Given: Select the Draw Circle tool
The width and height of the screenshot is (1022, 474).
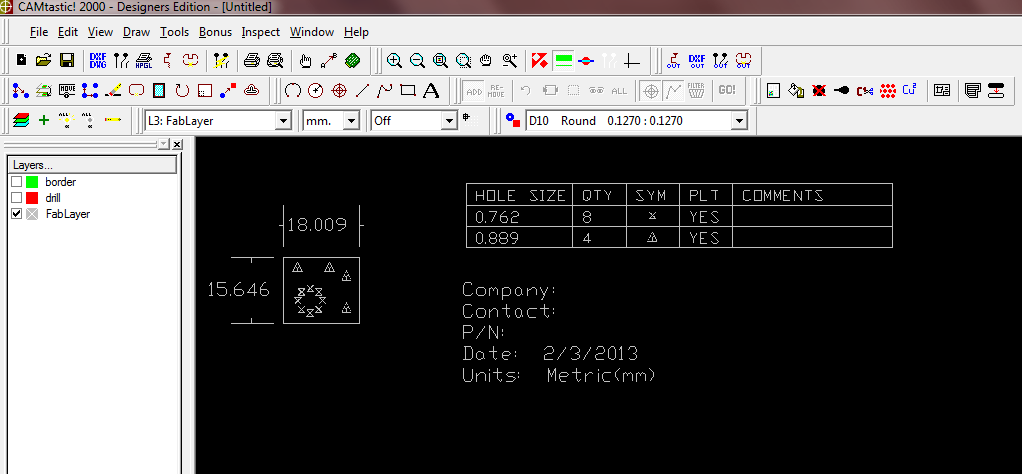Looking at the screenshot, I should point(315,91).
